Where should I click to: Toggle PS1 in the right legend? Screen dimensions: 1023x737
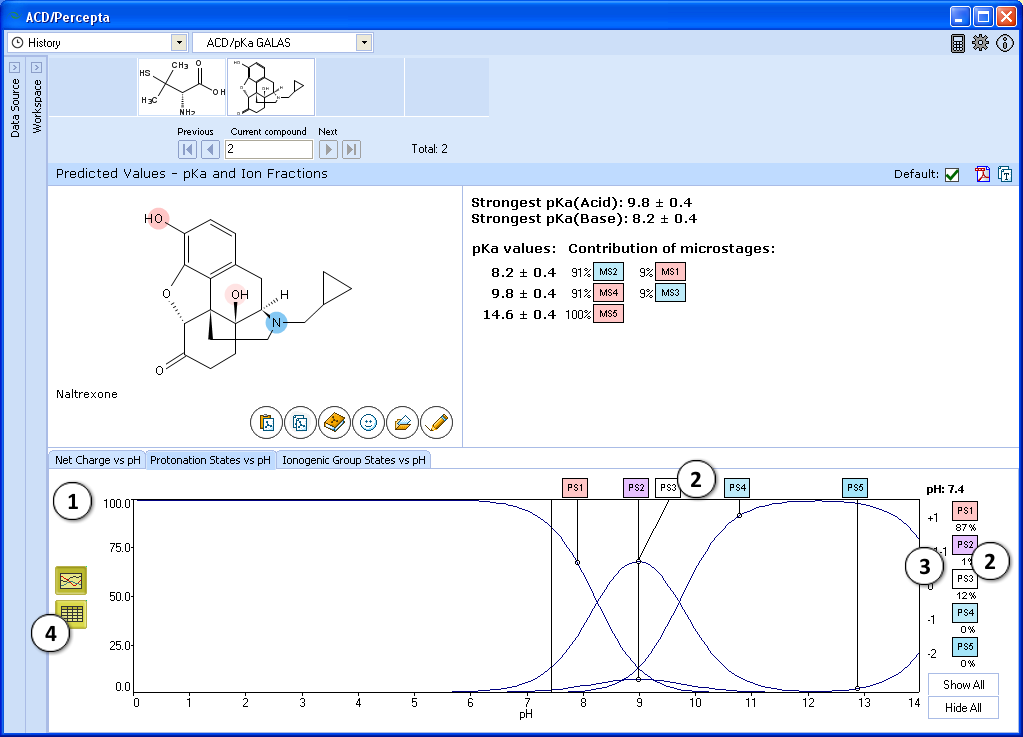(x=965, y=511)
